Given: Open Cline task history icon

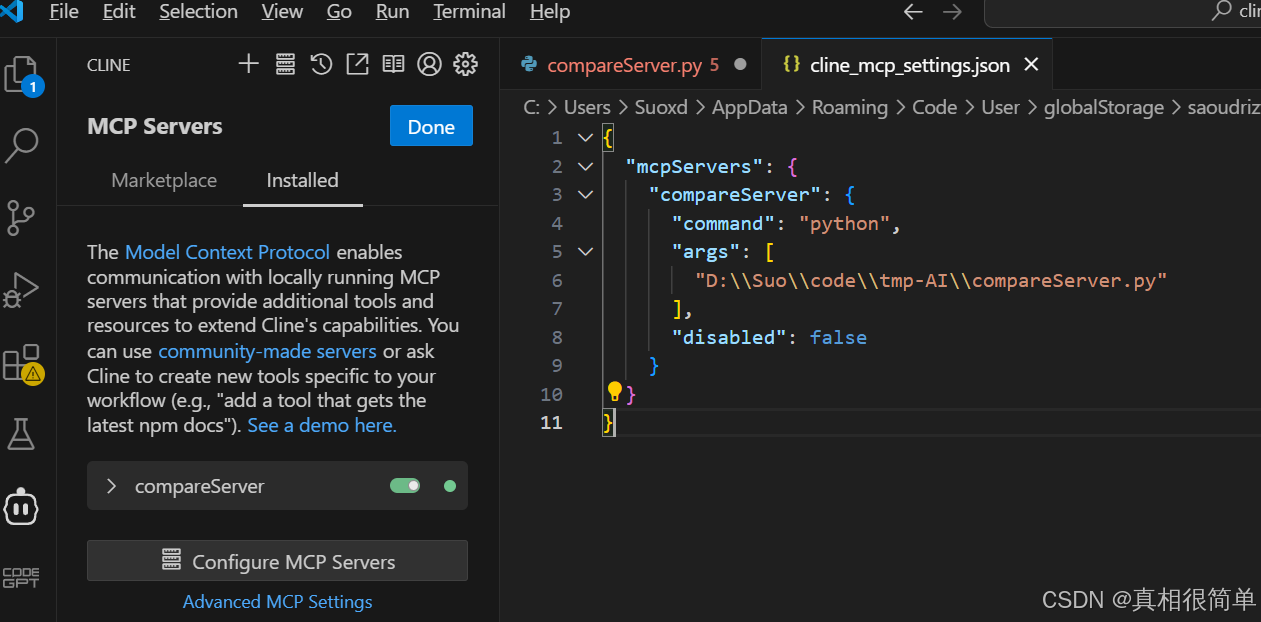Looking at the screenshot, I should pyautogui.click(x=321, y=64).
